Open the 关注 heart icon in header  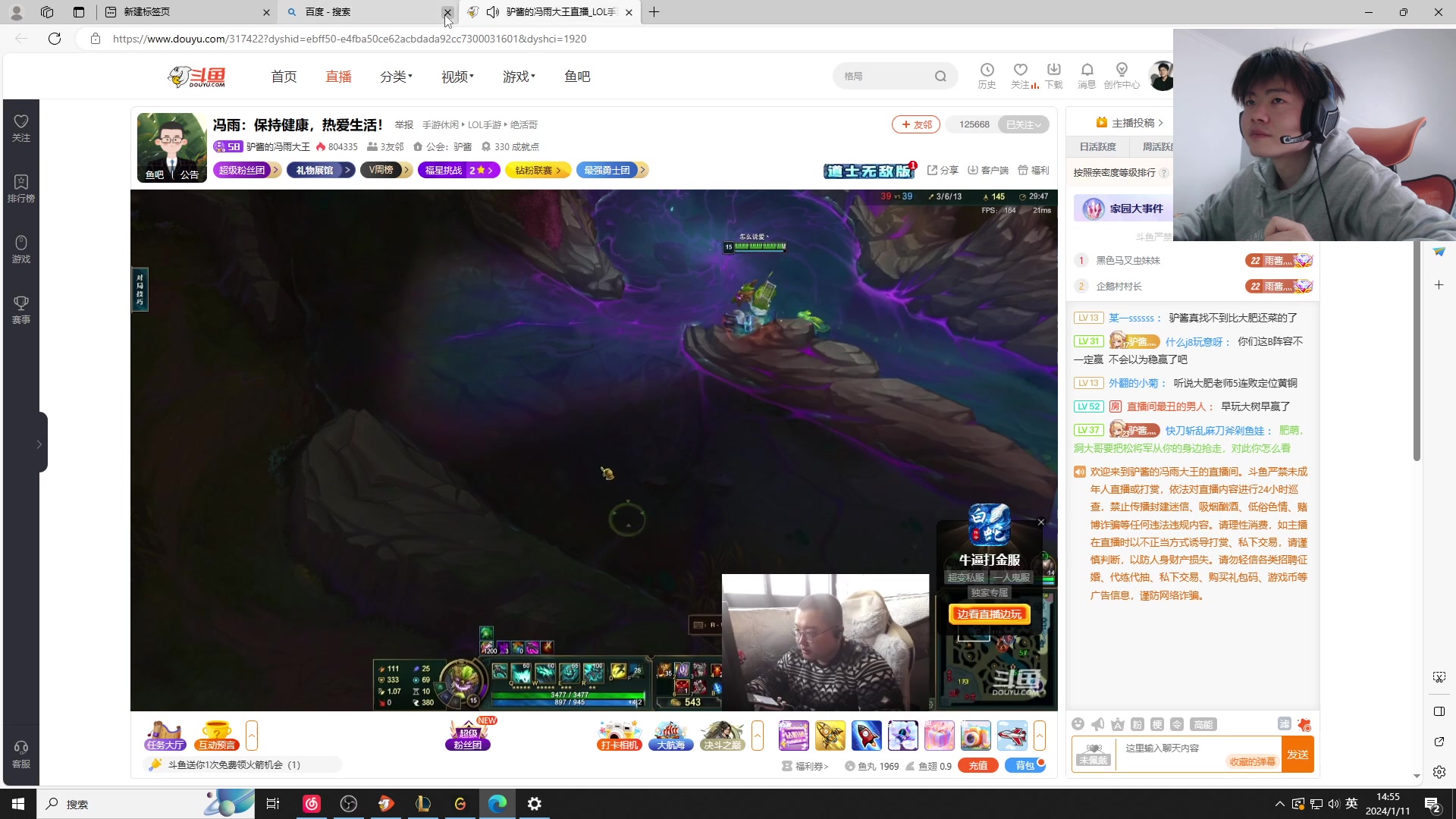(x=1021, y=76)
